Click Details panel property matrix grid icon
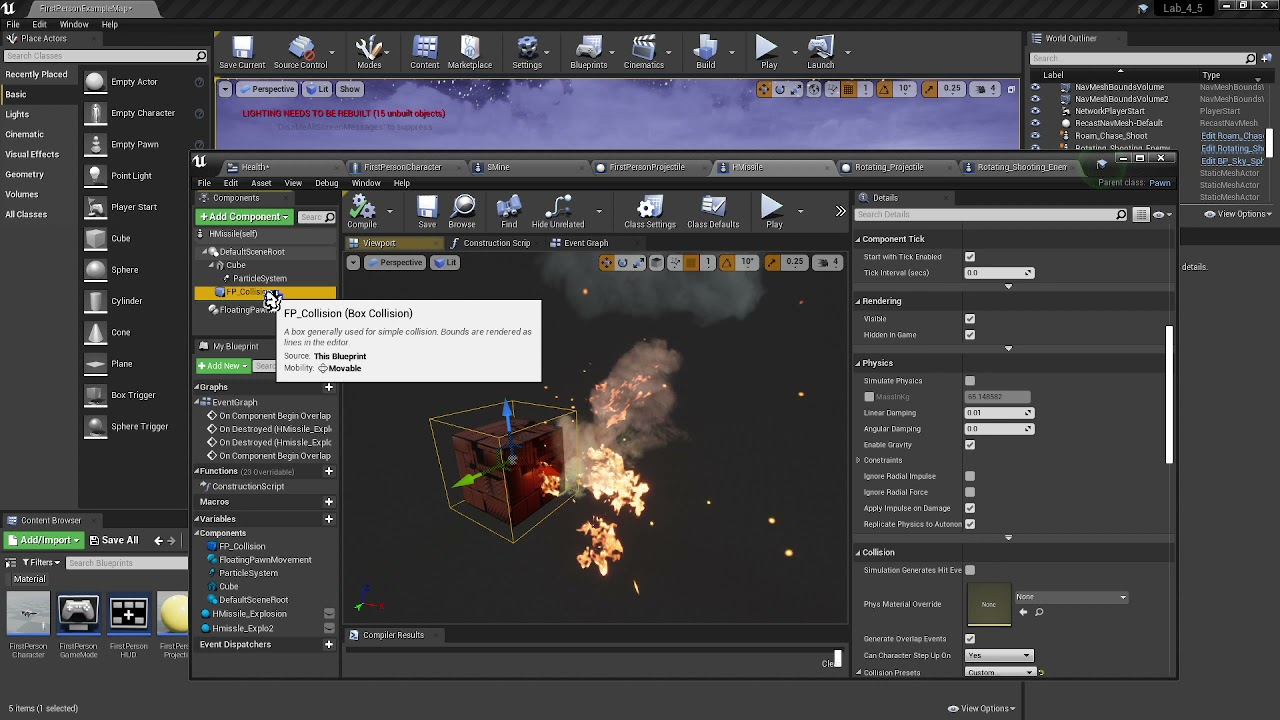Viewport: 1280px width, 720px height. click(1141, 215)
